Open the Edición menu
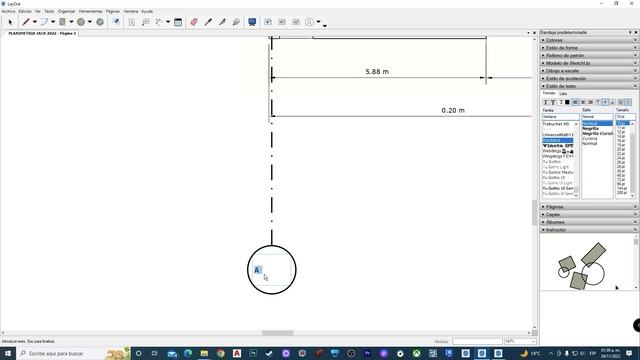 (25, 11)
